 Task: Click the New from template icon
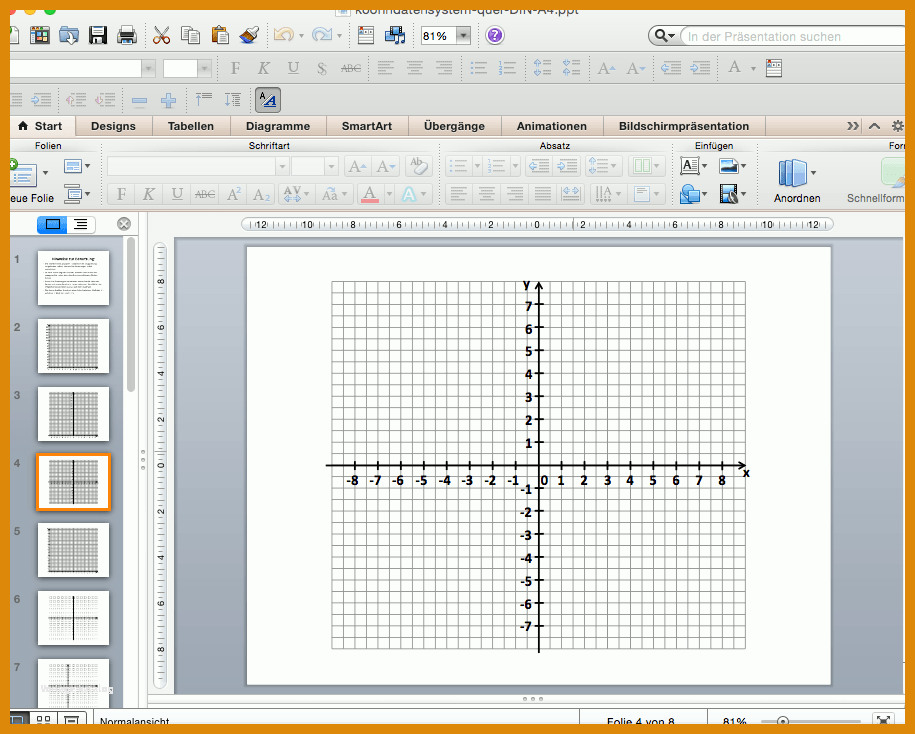[40, 36]
